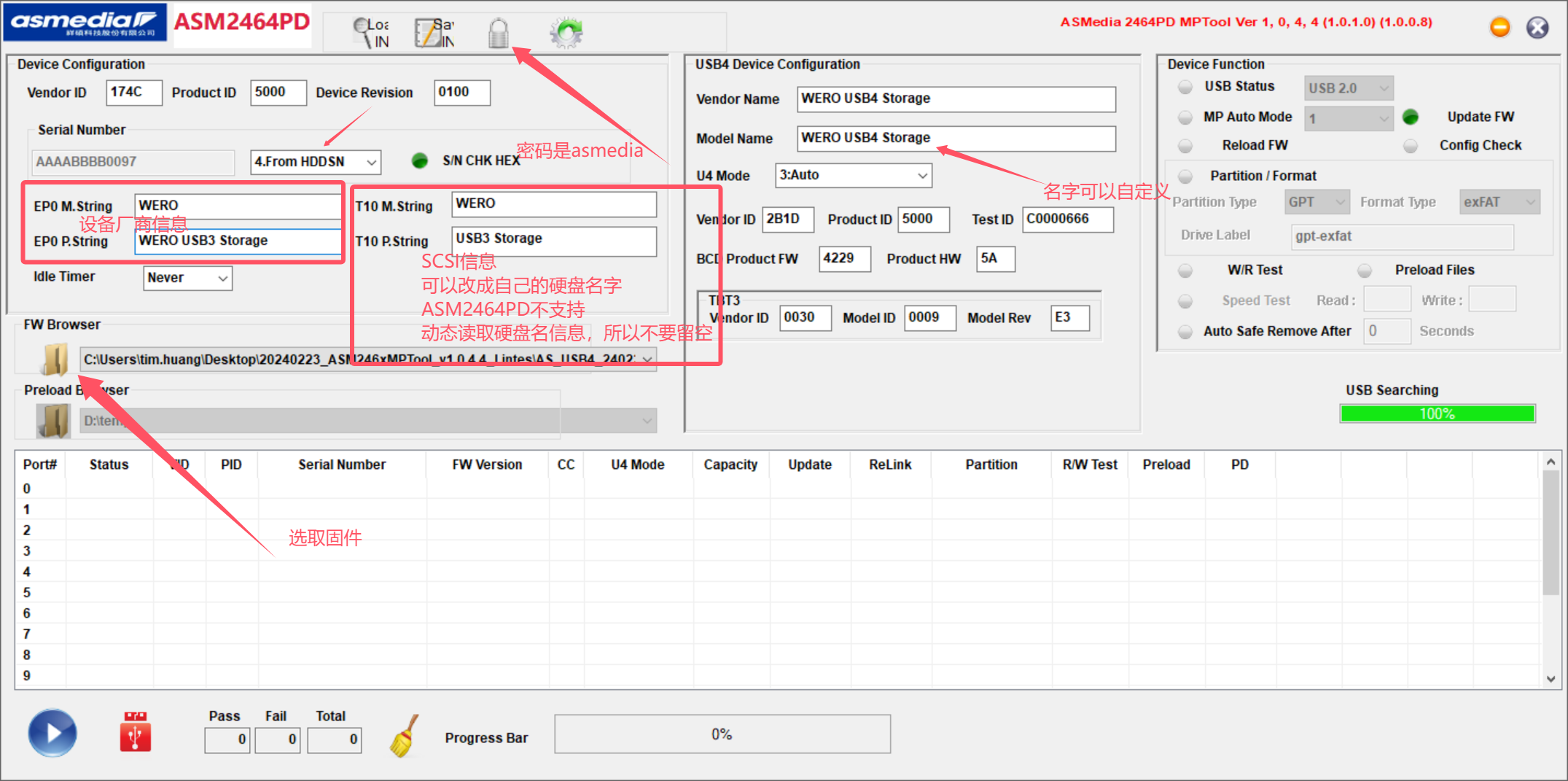This screenshot has height=781, width=1568.
Task: Click the red USB device icon
Action: [136, 731]
